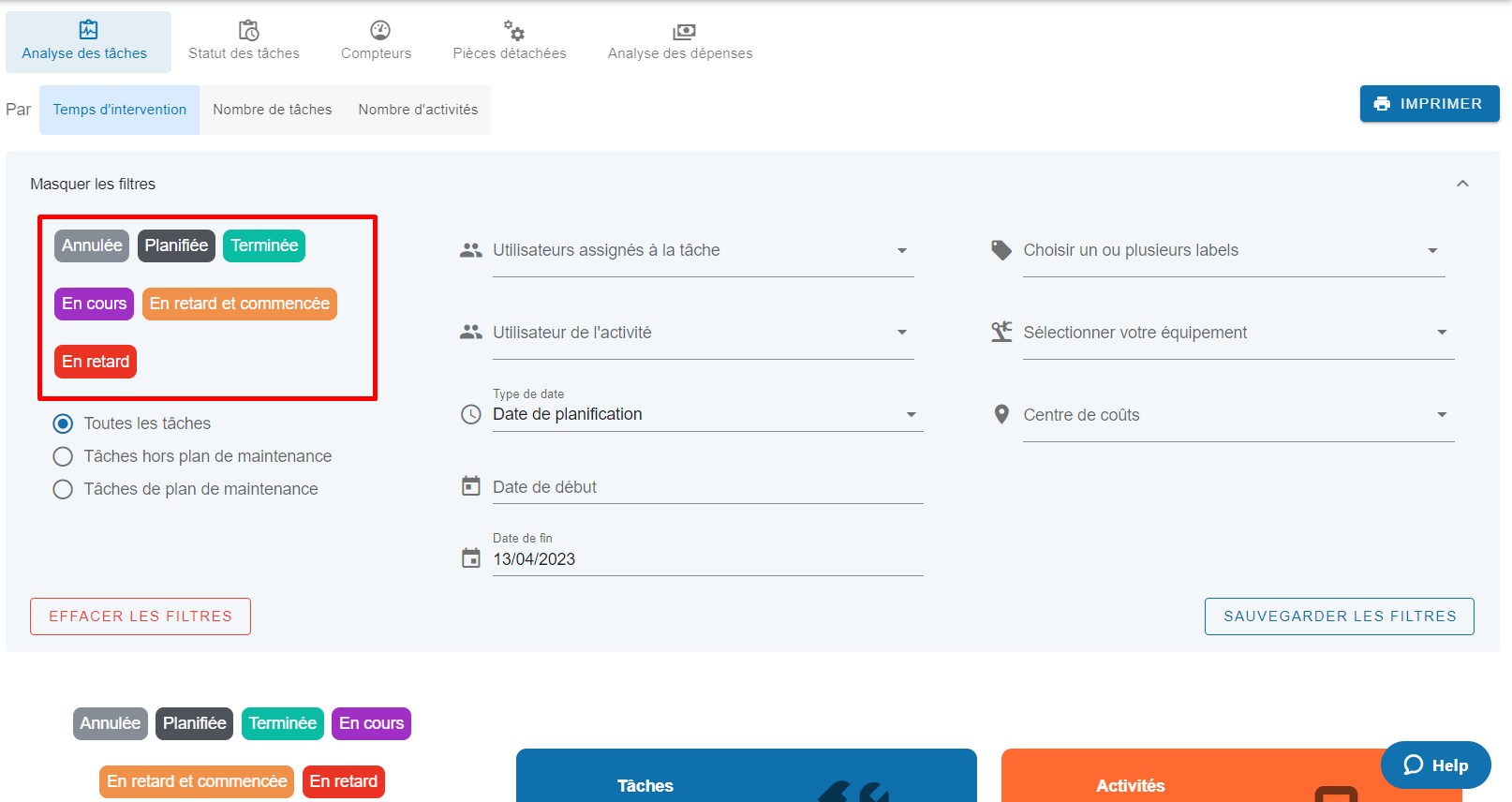Click calendar icon beside Date de début
This screenshot has height=802, width=1512.
click(x=471, y=486)
